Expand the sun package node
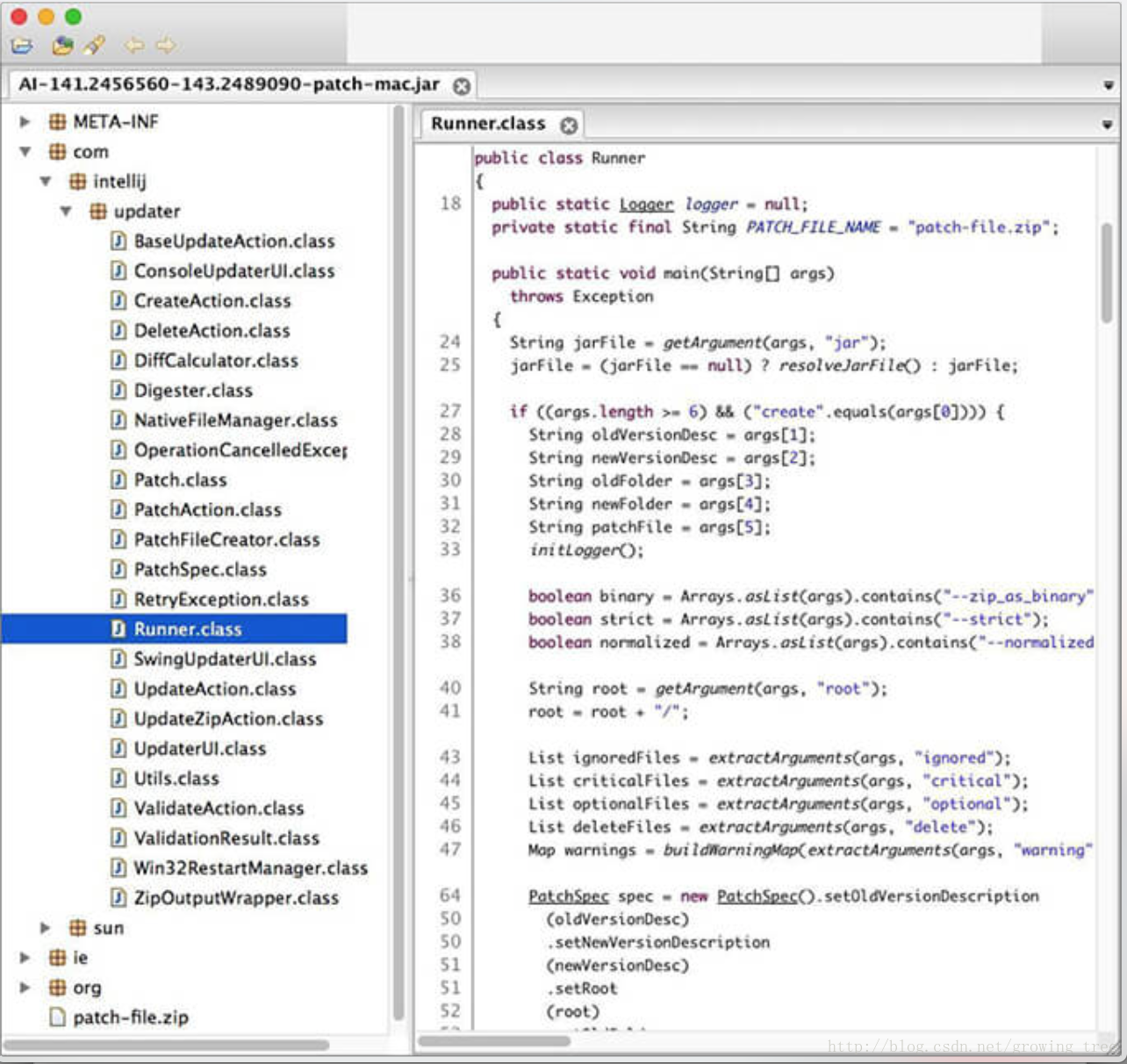1127x1064 pixels. tap(46, 928)
